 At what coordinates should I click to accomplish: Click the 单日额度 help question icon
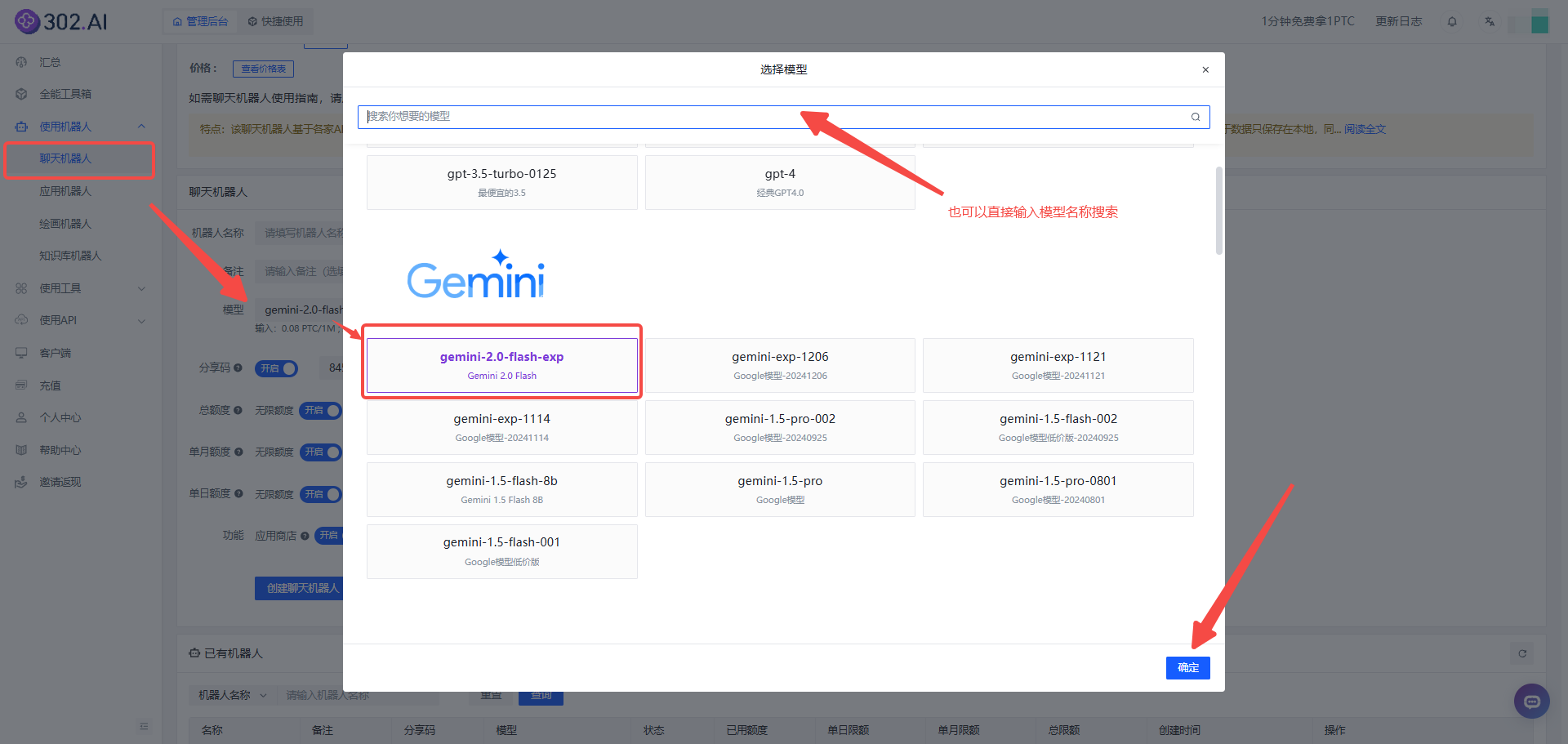tap(238, 493)
